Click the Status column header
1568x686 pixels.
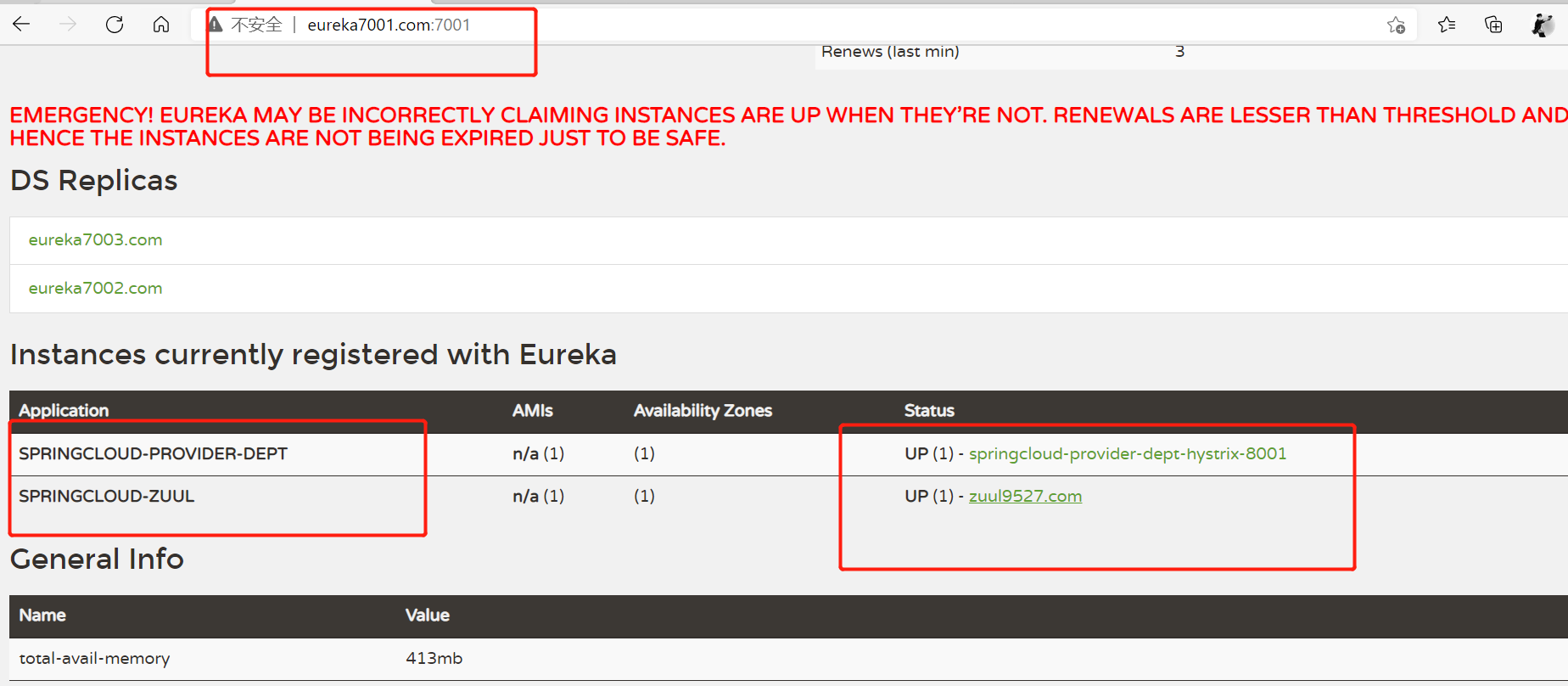click(x=929, y=411)
